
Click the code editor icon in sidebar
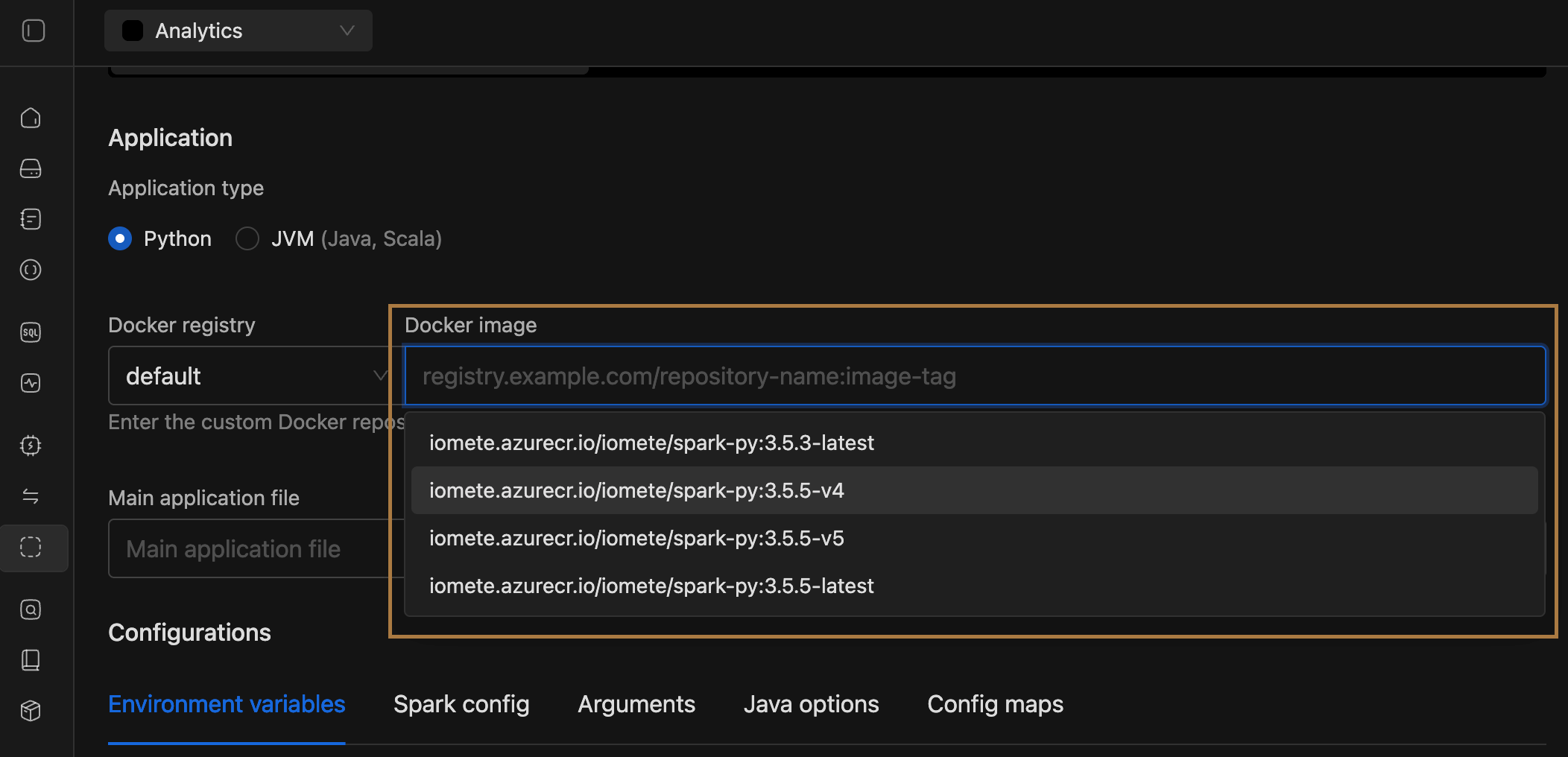click(31, 270)
